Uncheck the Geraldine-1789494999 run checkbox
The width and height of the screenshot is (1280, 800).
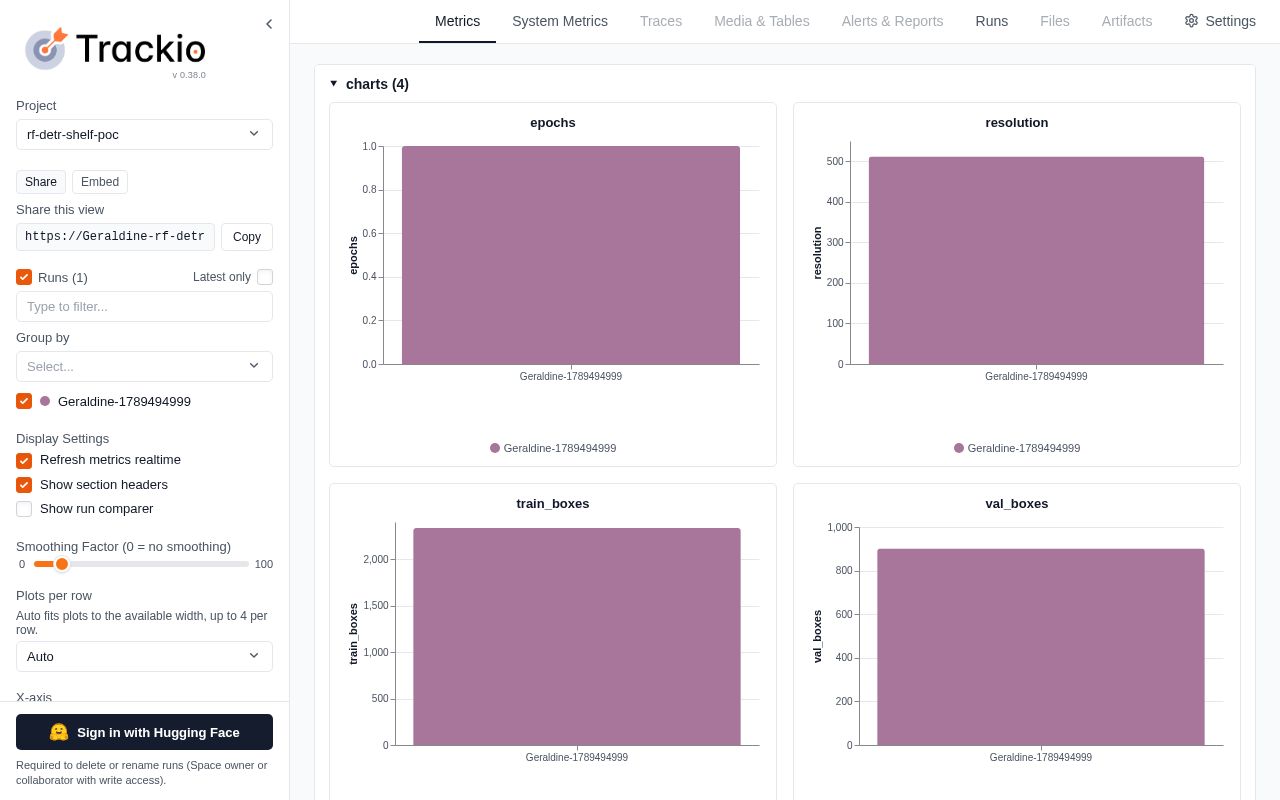[24, 401]
